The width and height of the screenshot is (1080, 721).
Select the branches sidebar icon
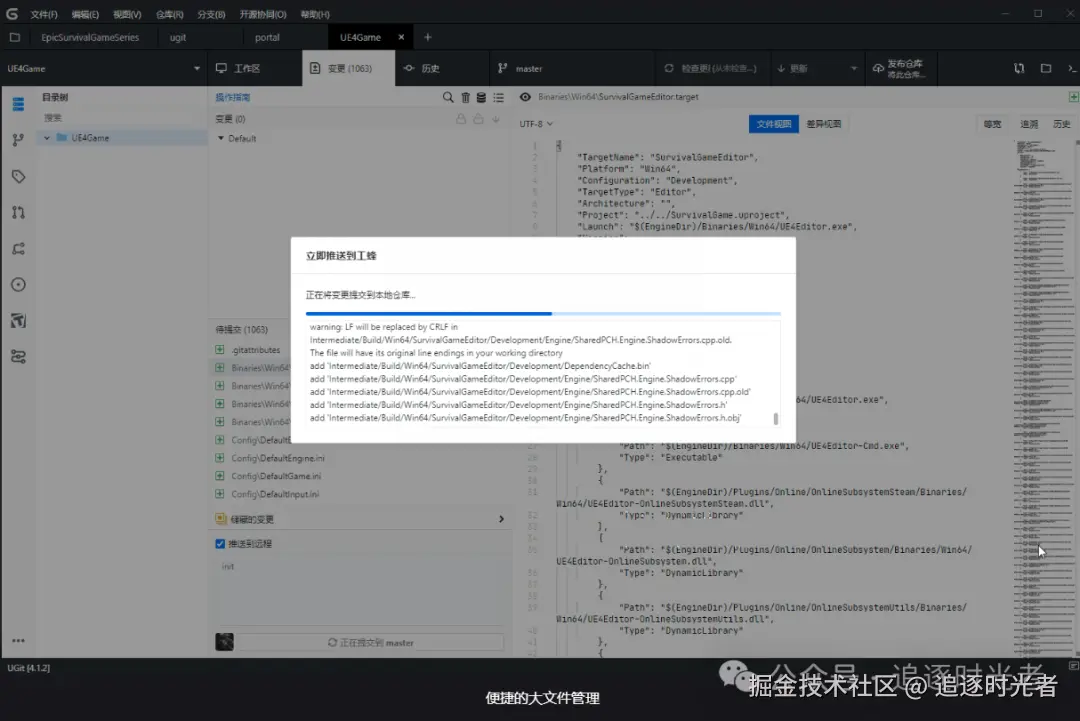pos(19,140)
